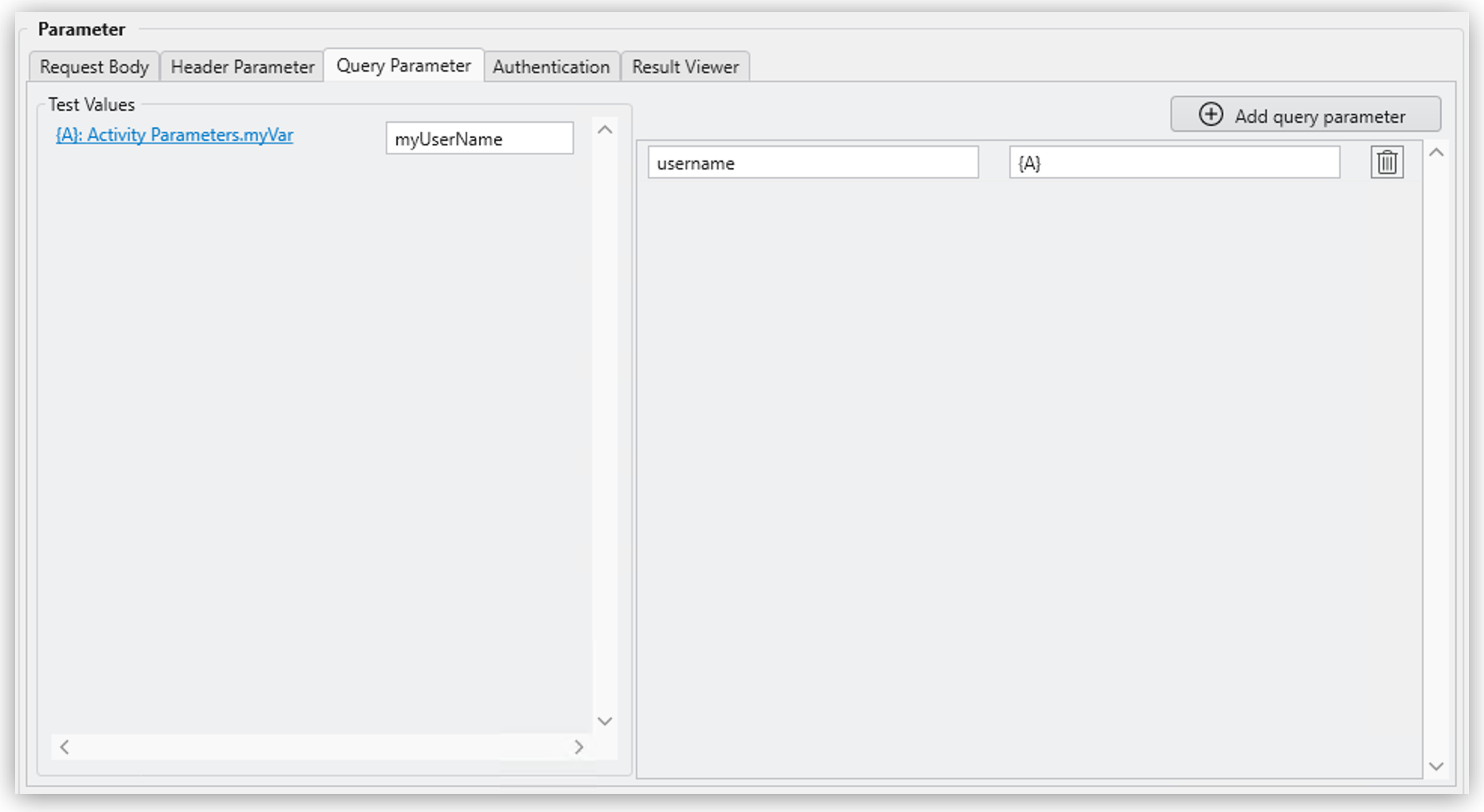The image size is (1484, 812).
Task: Click the Add query parameter button
Action: click(x=1305, y=115)
